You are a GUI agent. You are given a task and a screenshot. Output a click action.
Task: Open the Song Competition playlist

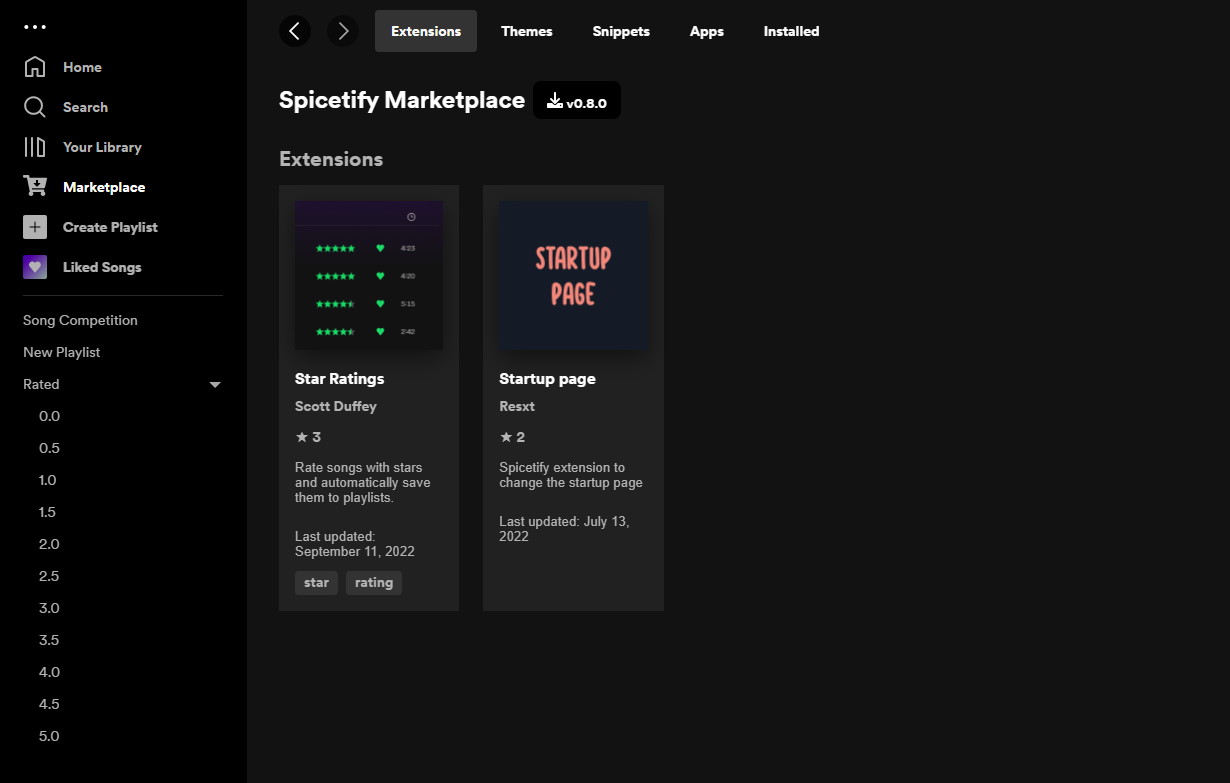coord(80,320)
